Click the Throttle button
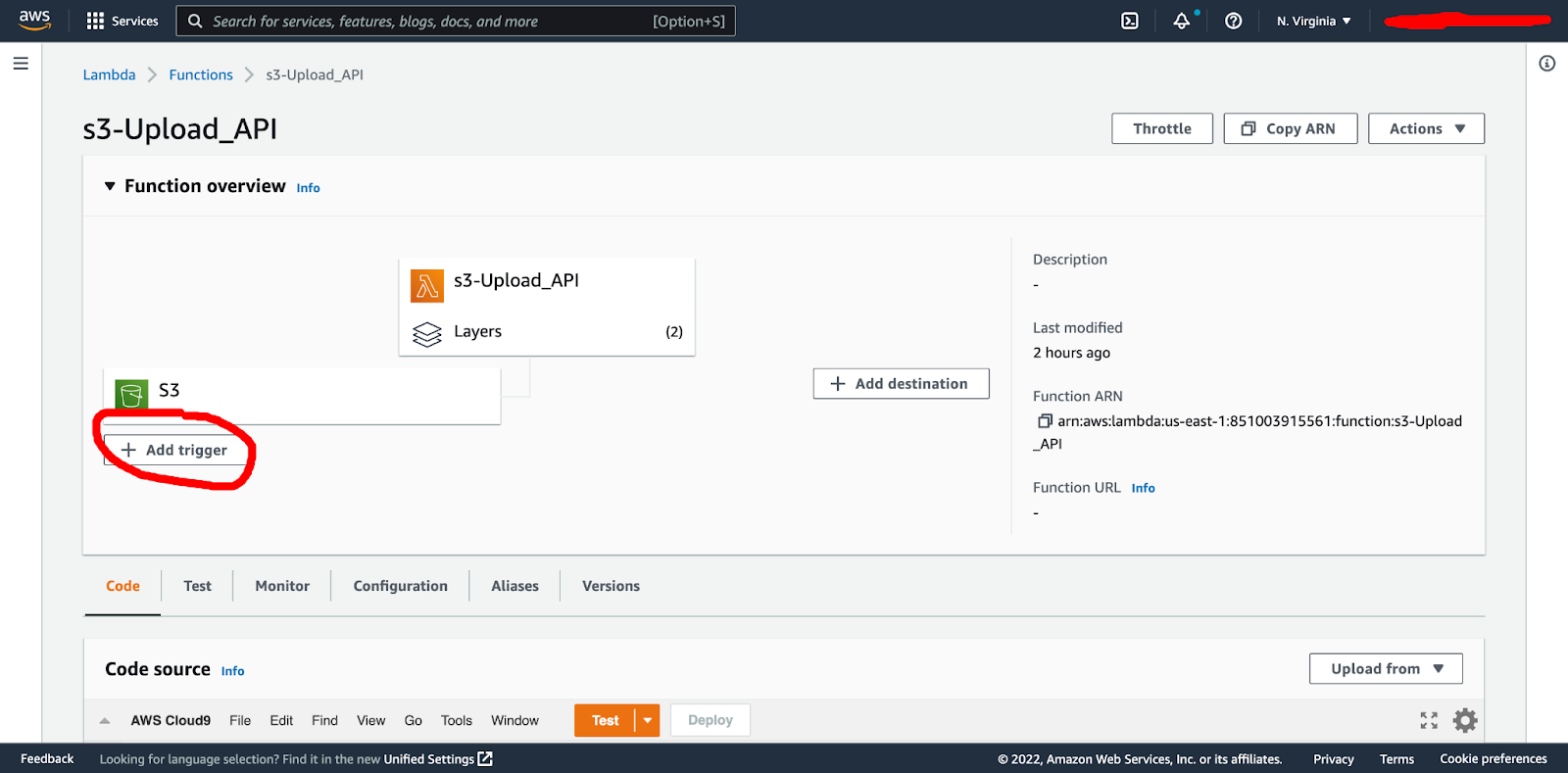Viewport: 1568px width, 773px height. tap(1162, 128)
